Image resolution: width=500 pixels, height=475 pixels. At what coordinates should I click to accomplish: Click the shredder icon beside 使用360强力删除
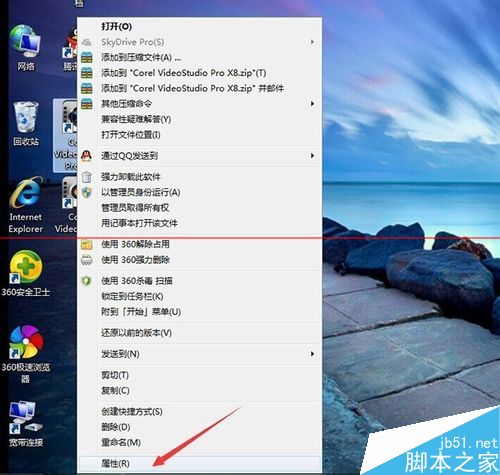87,260
